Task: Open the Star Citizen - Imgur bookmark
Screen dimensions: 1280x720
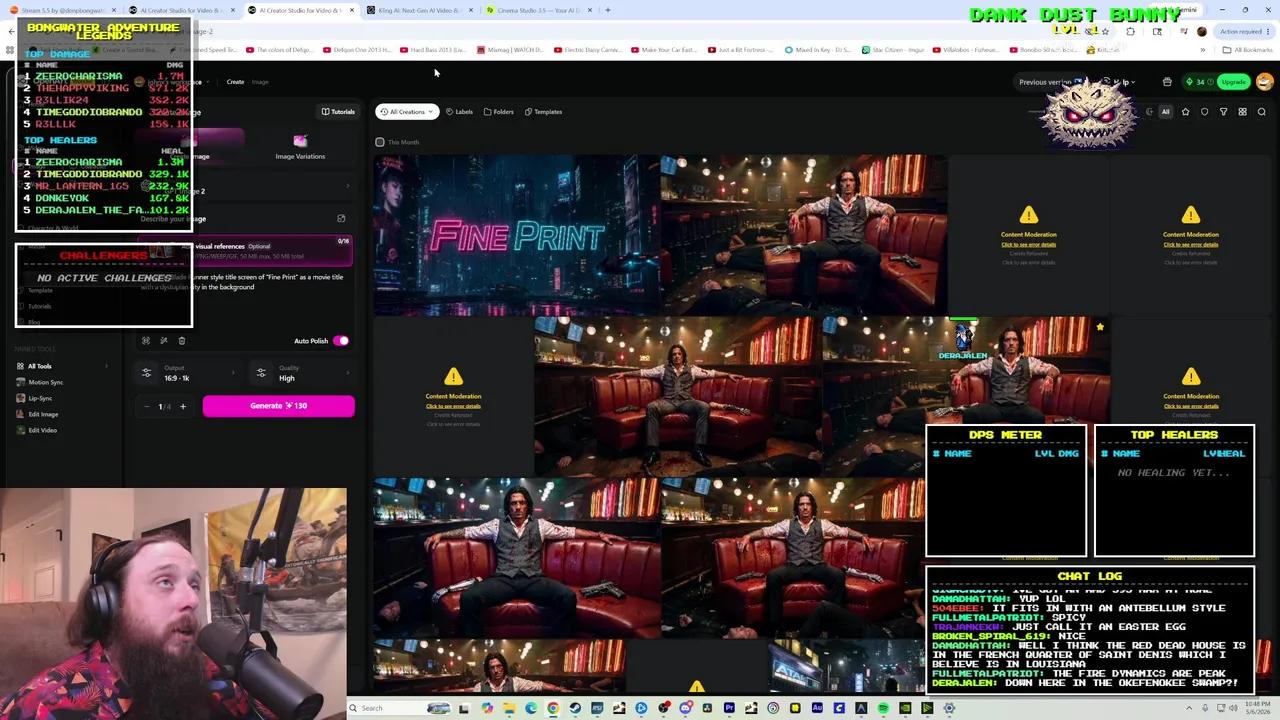Action: tap(893, 50)
